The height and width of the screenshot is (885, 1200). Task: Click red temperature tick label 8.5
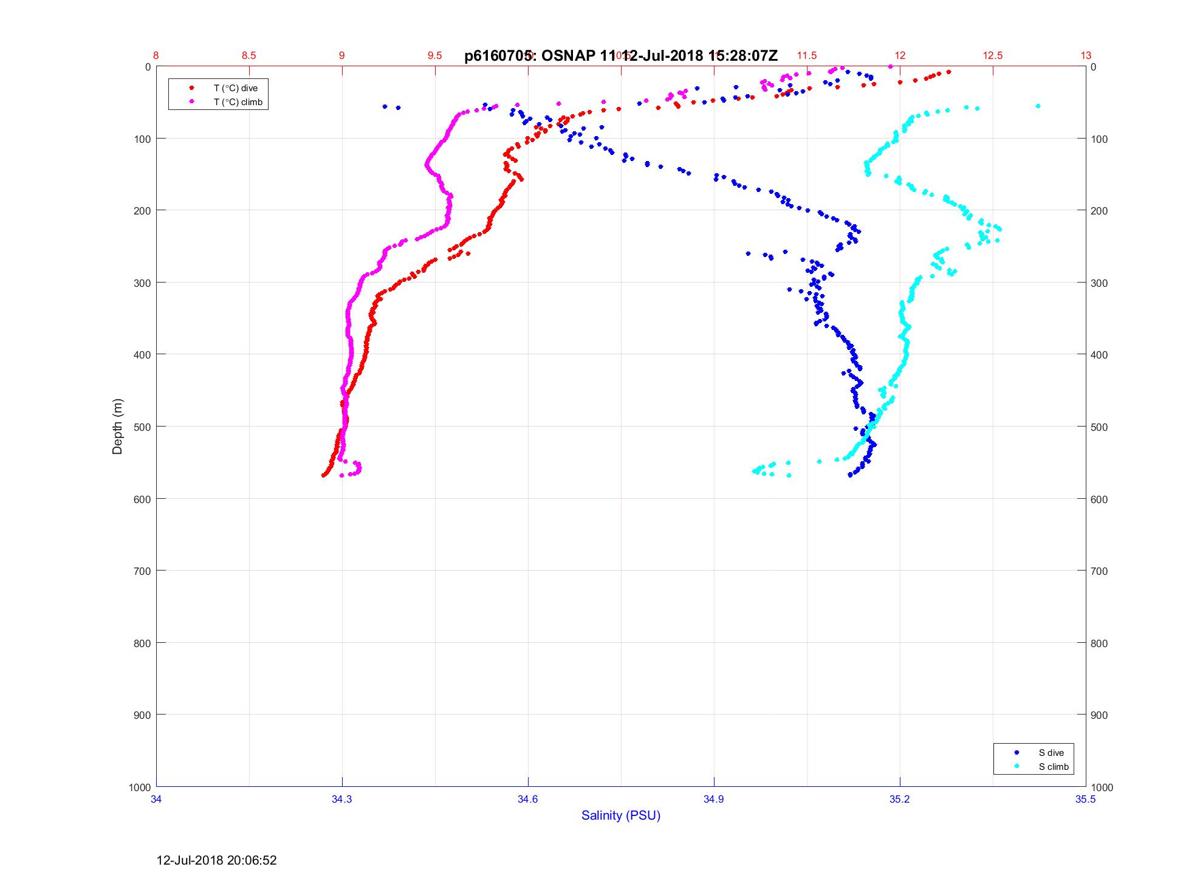[249, 55]
